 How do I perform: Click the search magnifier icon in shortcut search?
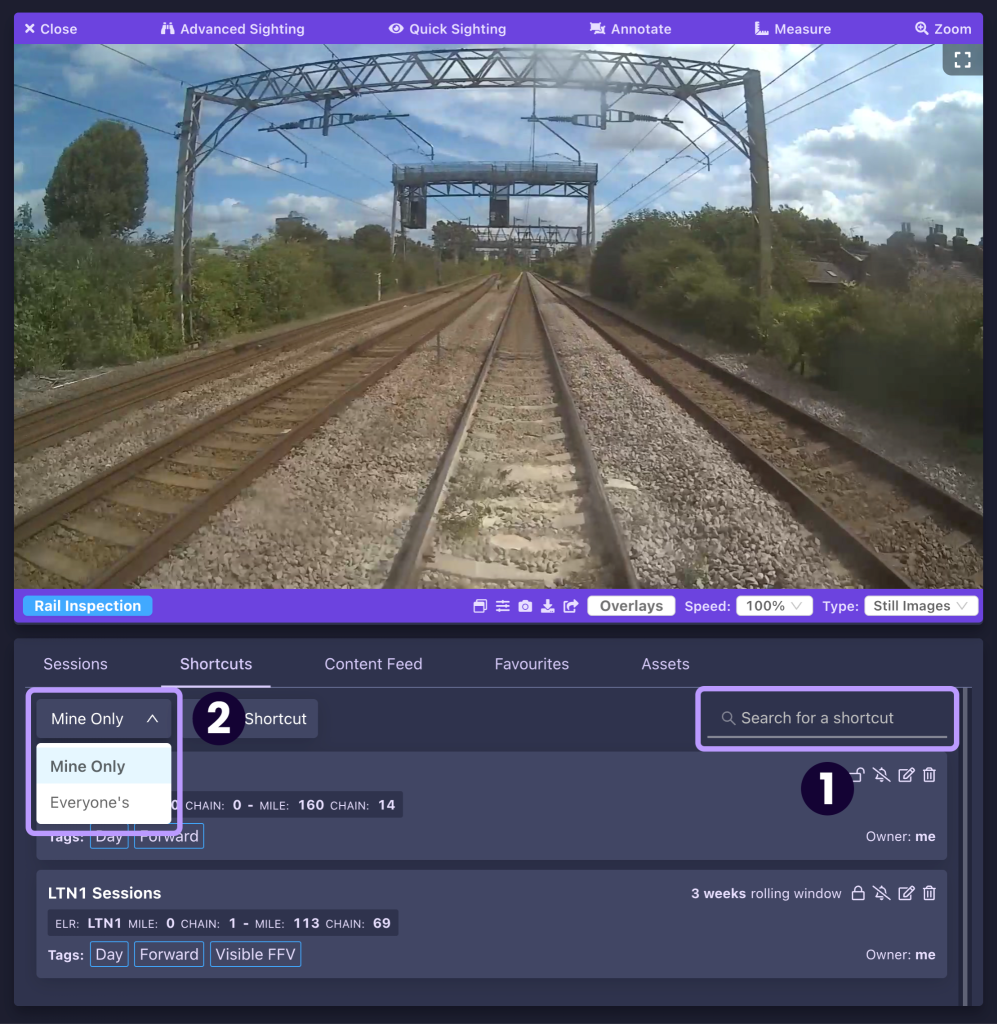728,718
